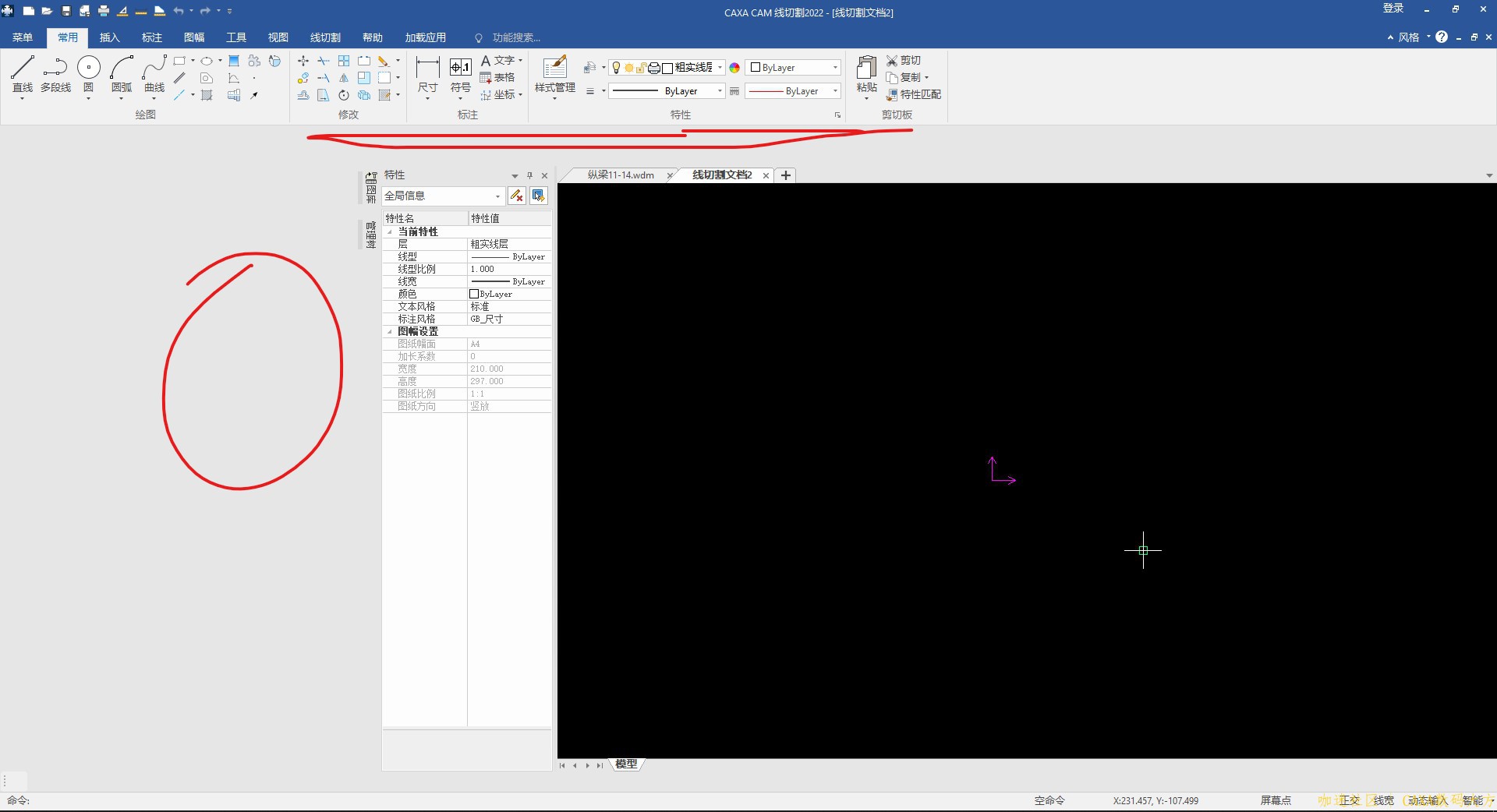
Task: Click the 粘贴 paste icon
Action: (x=866, y=74)
